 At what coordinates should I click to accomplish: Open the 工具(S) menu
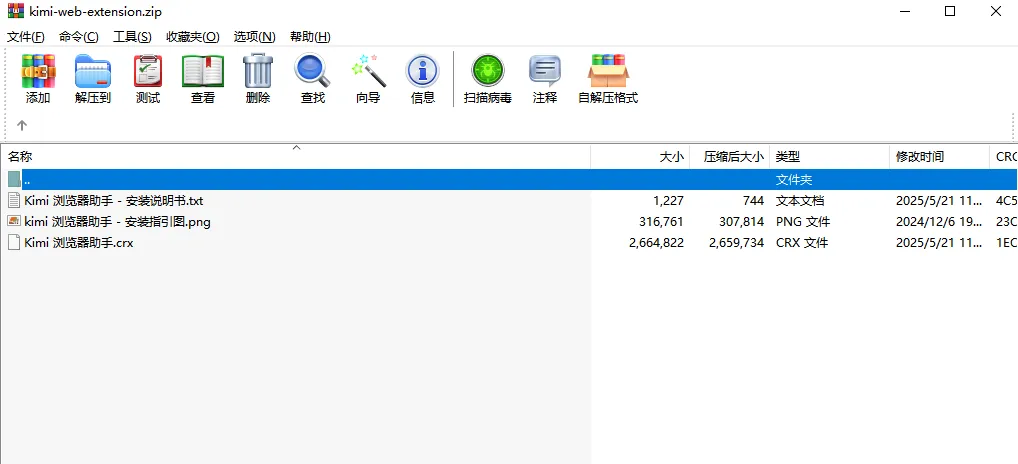[x=132, y=37]
